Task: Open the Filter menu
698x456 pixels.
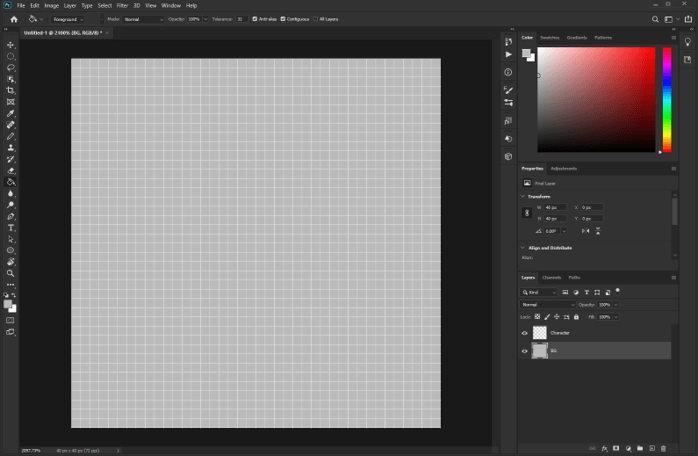Action: pyautogui.click(x=122, y=5)
